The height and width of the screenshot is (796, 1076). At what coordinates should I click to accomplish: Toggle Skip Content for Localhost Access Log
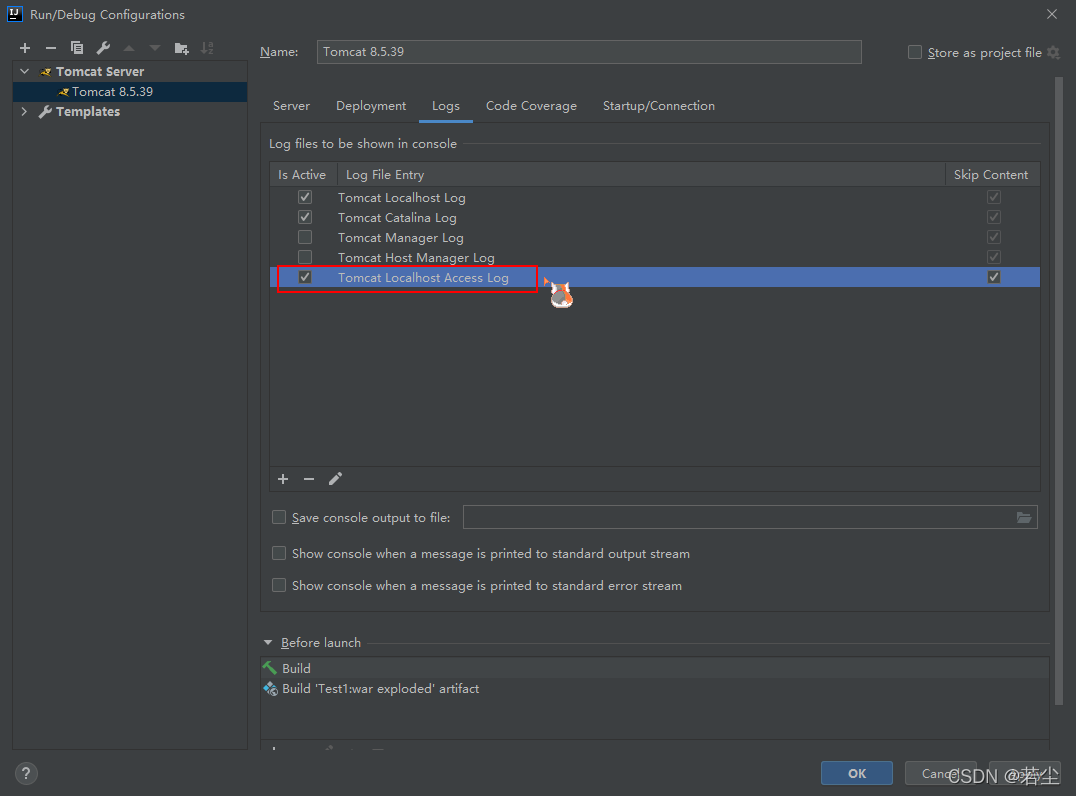994,277
